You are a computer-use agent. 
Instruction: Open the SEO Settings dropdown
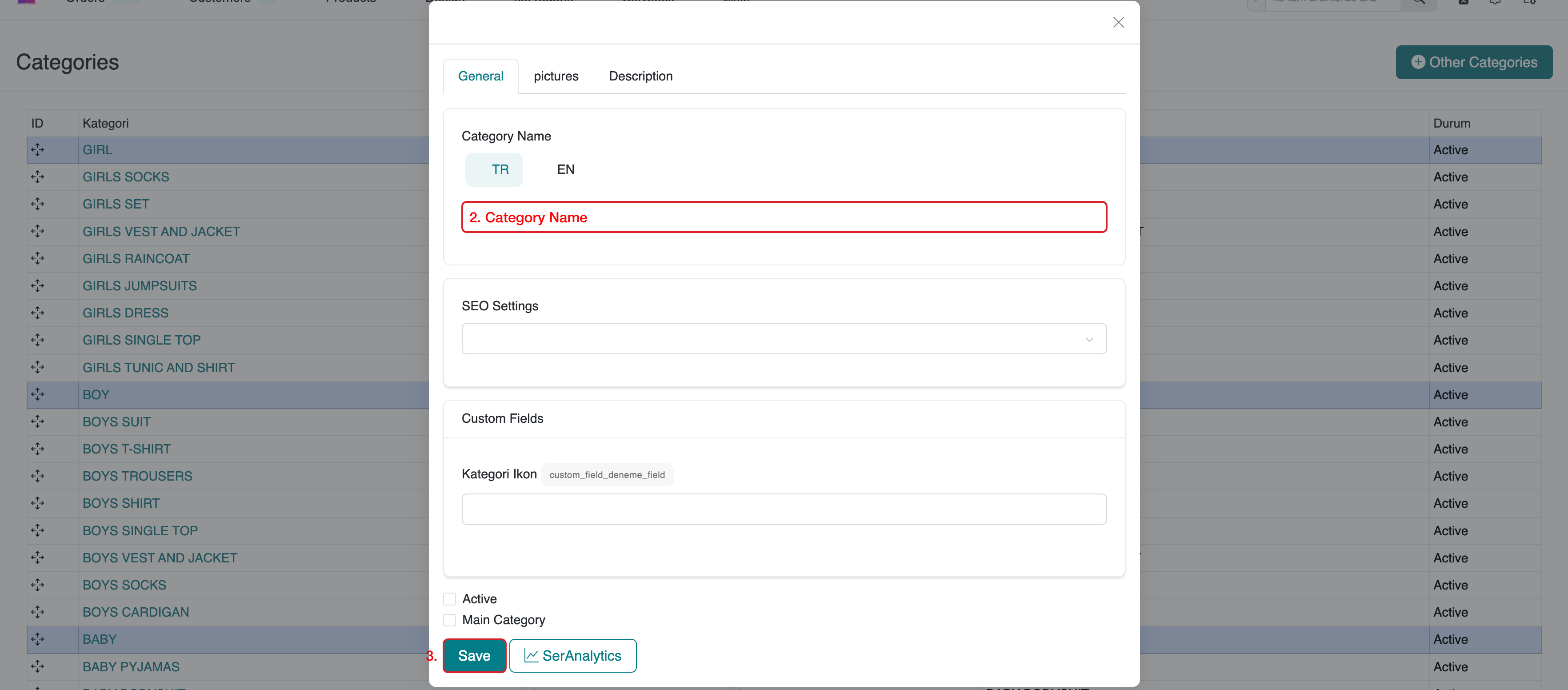(x=784, y=339)
